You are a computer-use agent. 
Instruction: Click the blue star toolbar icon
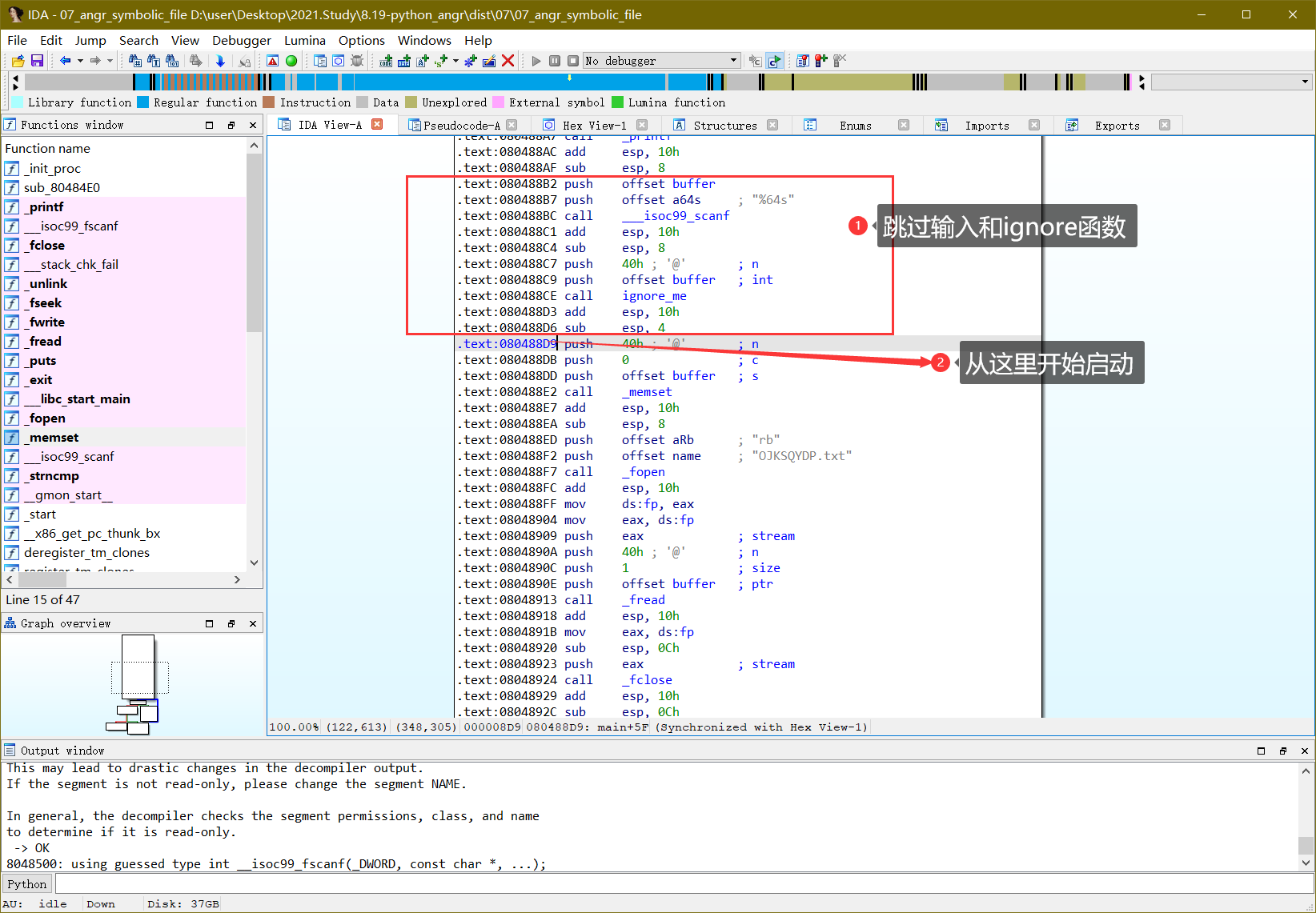coord(471,61)
